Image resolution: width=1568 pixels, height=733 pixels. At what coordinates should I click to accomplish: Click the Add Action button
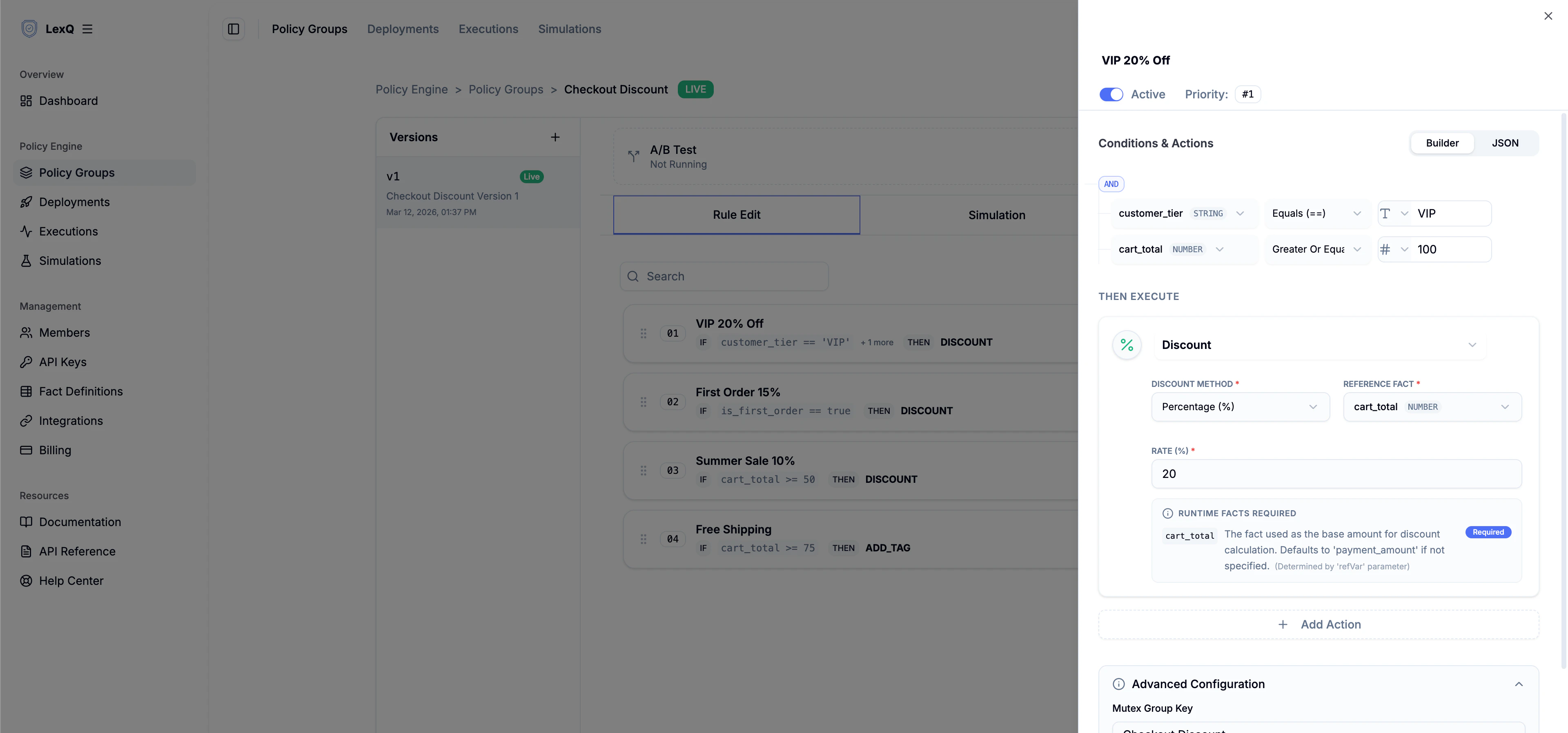(x=1318, y=624)
